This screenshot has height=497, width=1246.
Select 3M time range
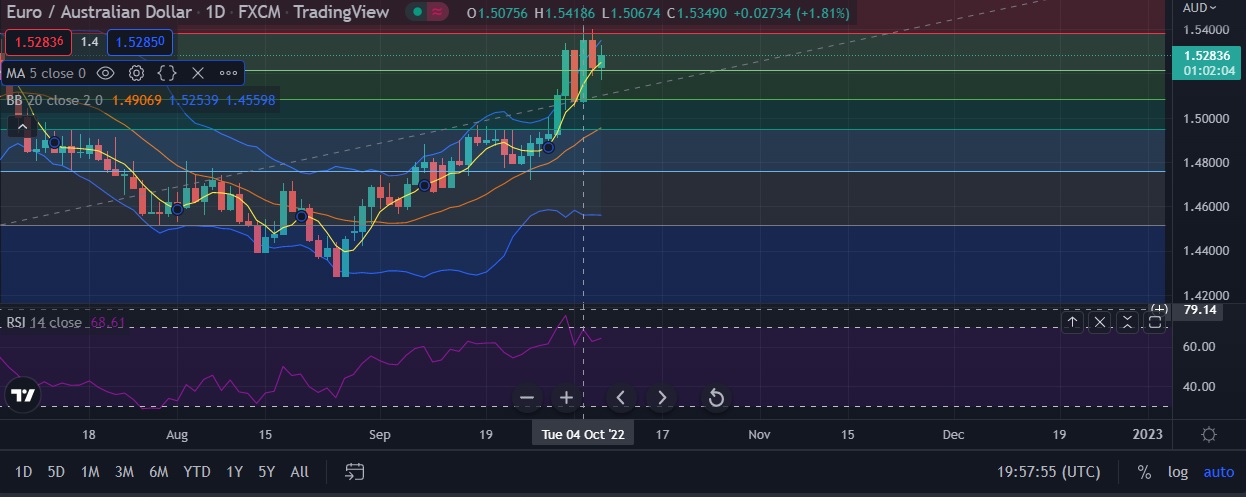point(124,471)
